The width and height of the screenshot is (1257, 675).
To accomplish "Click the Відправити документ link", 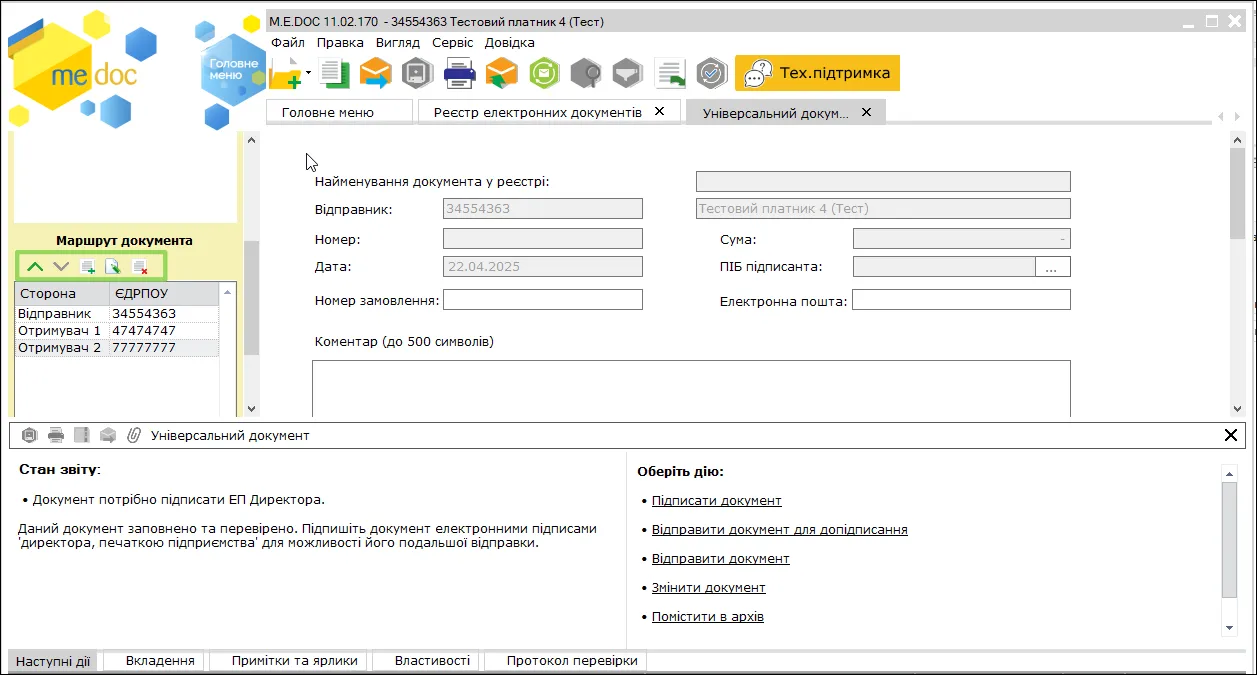I will [720, 558].
